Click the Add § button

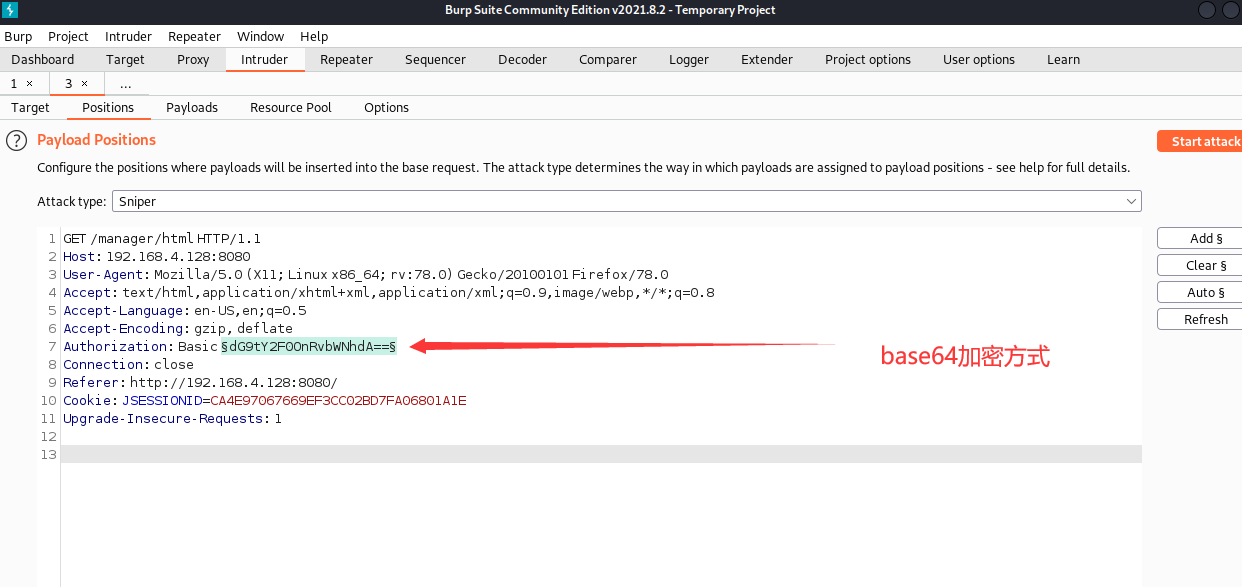tap(1200, 238)
